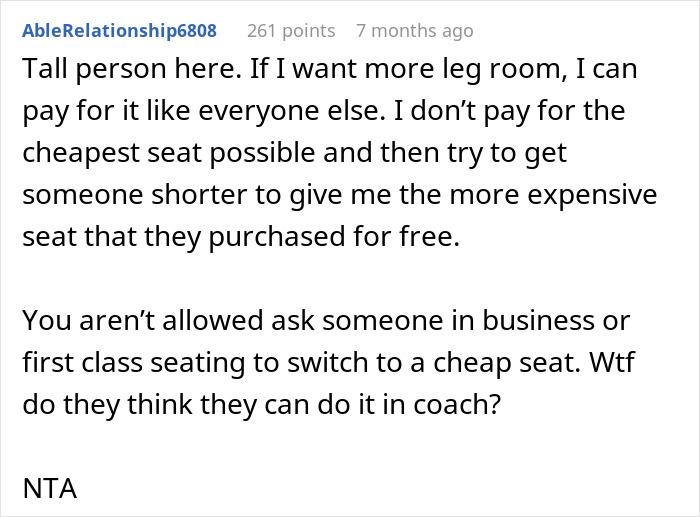The width and height of the screenshot is (700, 517).
Task: Click the opening words 'Tall person here'
Action: click(x=106, y=70)
